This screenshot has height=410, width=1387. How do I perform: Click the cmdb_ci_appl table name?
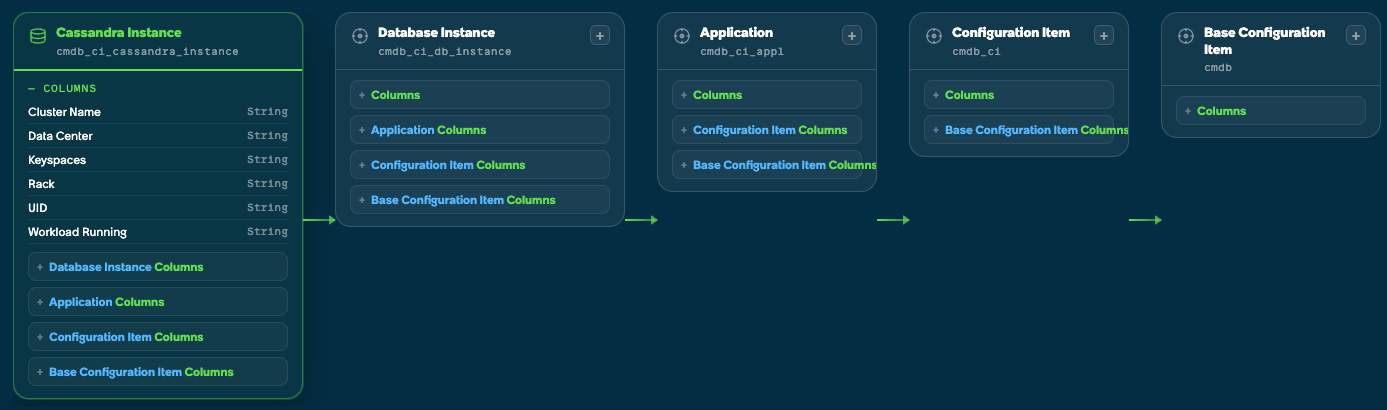tap(741, 51)
